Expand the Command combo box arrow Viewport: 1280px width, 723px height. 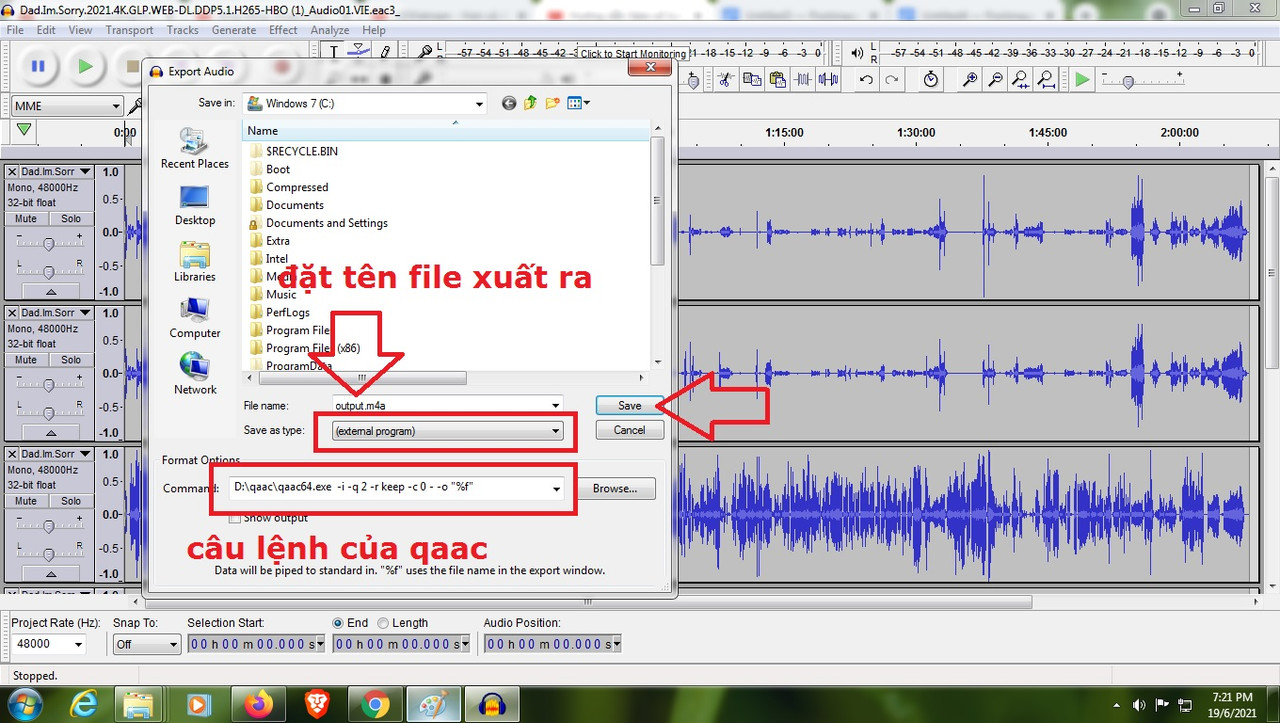click(x=556, y=488)
